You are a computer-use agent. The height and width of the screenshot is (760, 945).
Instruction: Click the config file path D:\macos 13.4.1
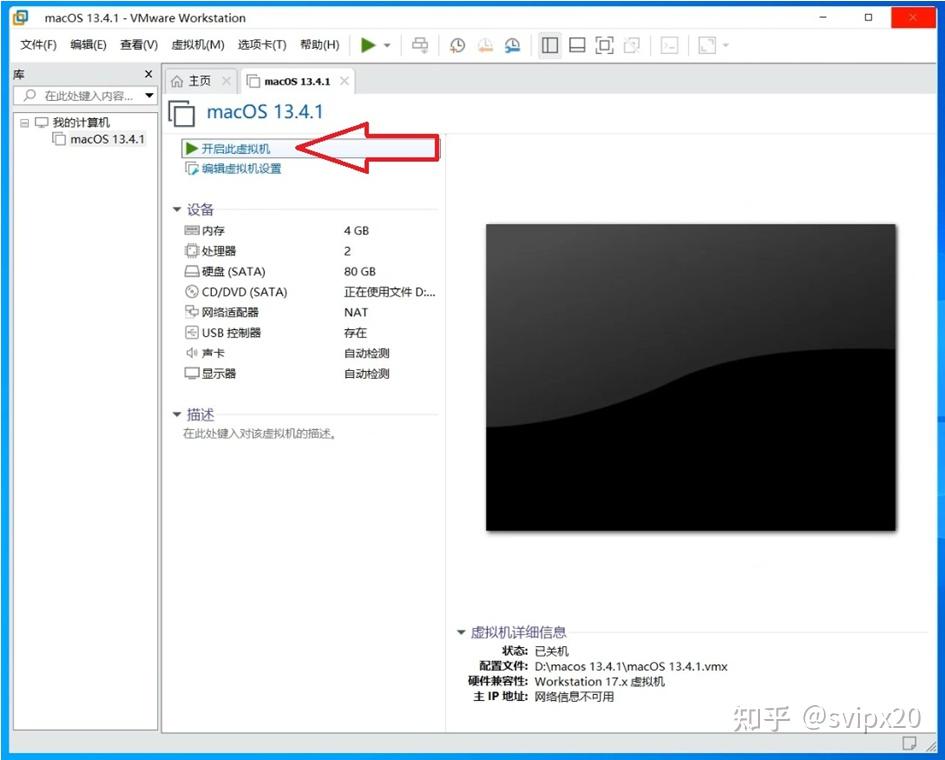click(x=631, y=667)
